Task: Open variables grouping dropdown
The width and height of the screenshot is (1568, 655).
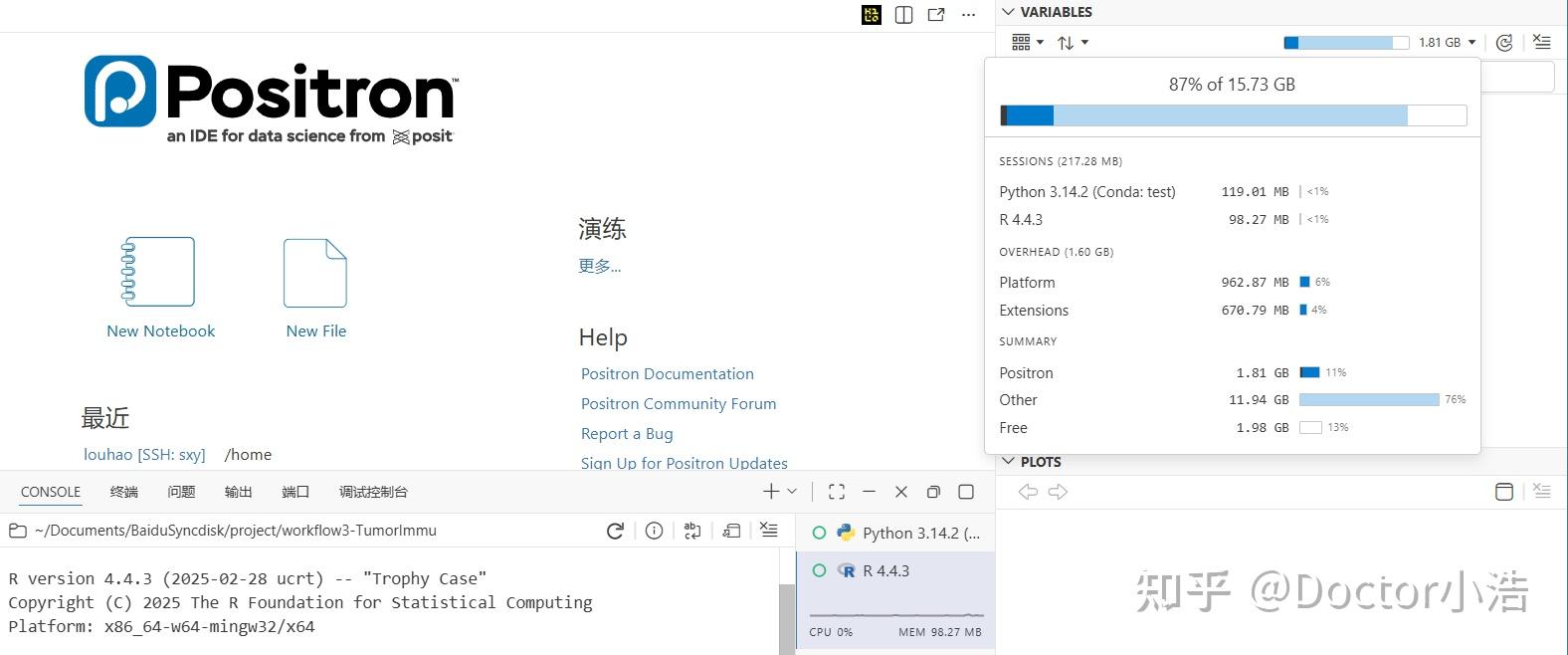Action: (x=1028, y=42)
